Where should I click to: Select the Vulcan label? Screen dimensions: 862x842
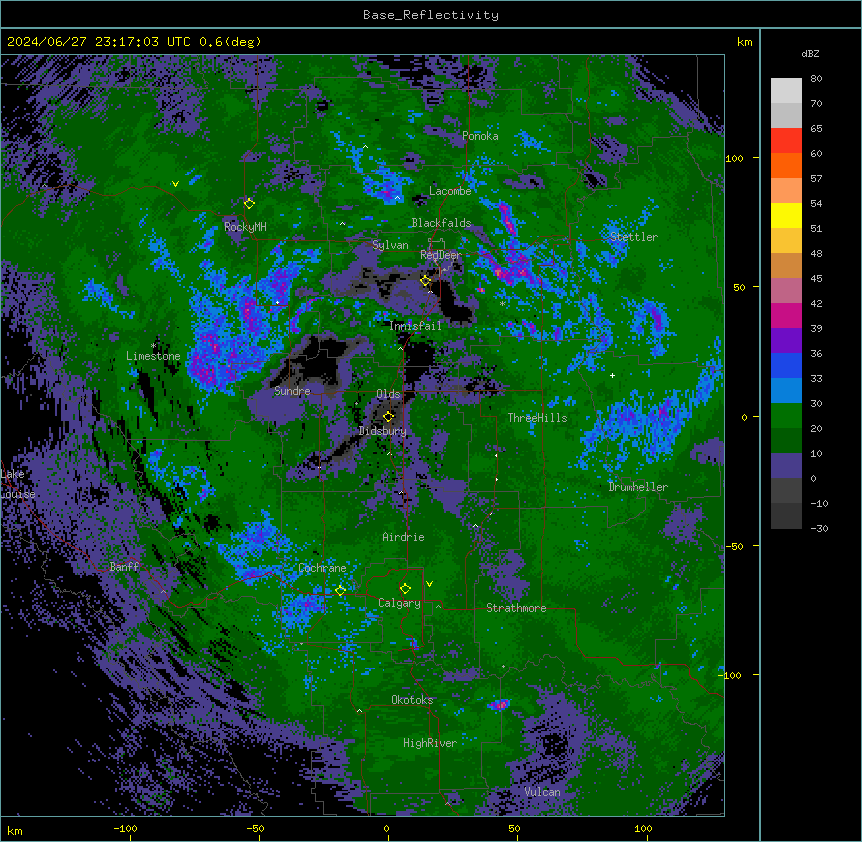pos(543,792)
